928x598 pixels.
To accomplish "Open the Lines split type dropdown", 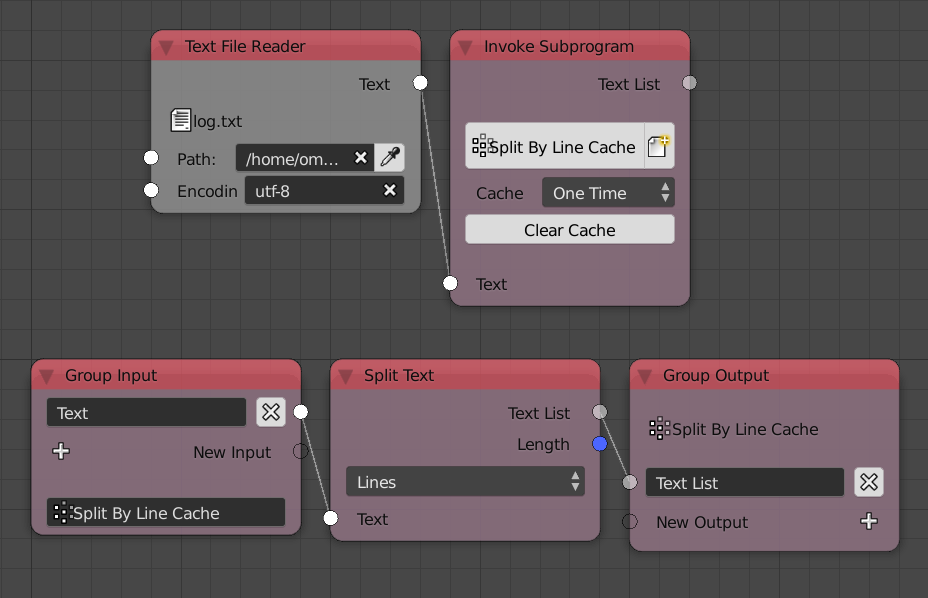I will (x=465, y=481).
